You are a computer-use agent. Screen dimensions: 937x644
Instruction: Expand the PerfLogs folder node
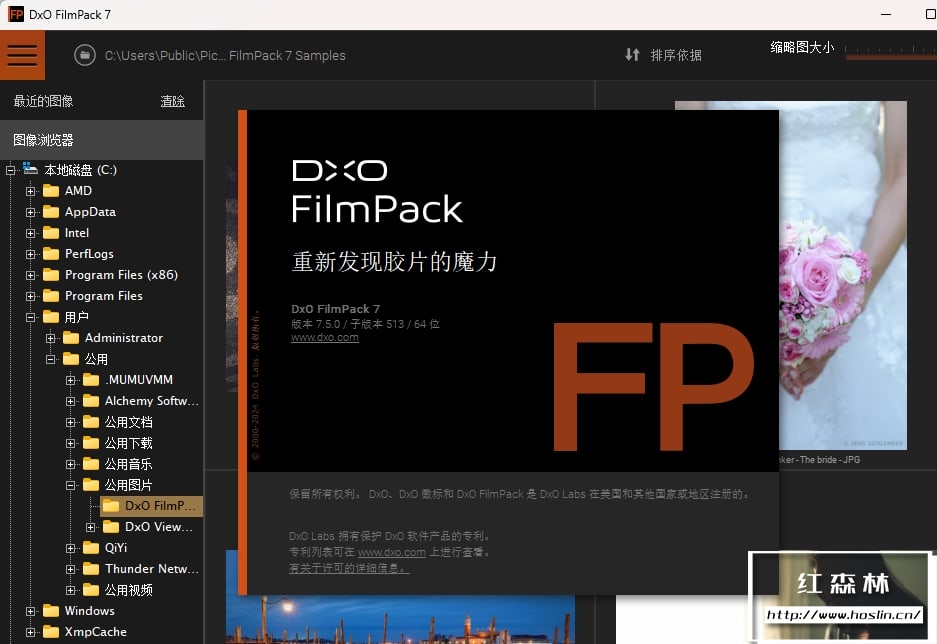[30, 254]
